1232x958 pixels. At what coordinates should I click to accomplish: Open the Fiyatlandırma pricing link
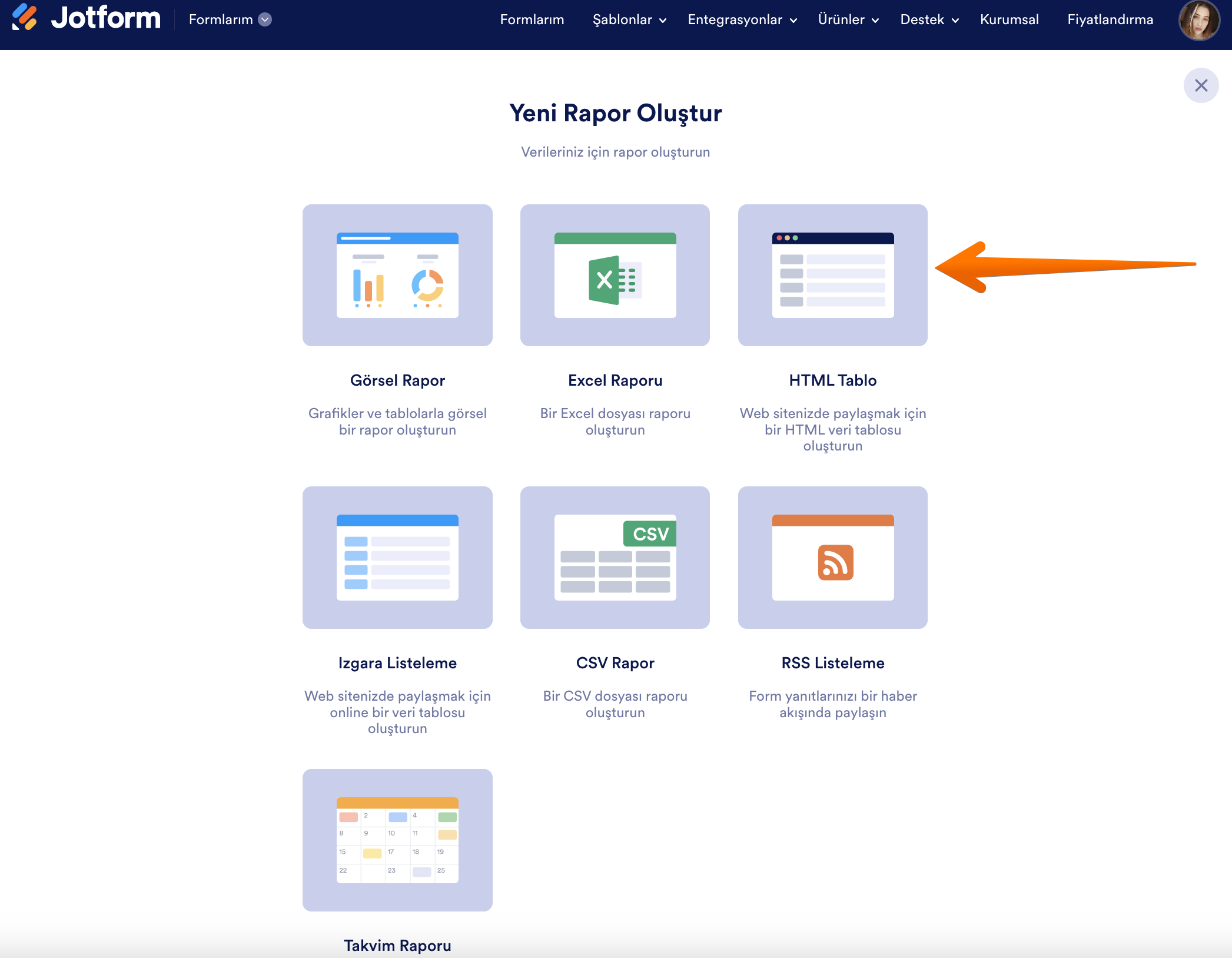click(1110, 19)
